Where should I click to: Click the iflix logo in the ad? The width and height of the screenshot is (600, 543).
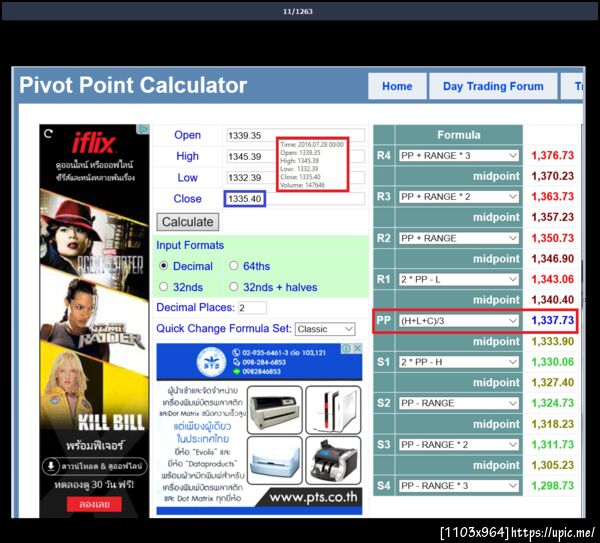93,142
